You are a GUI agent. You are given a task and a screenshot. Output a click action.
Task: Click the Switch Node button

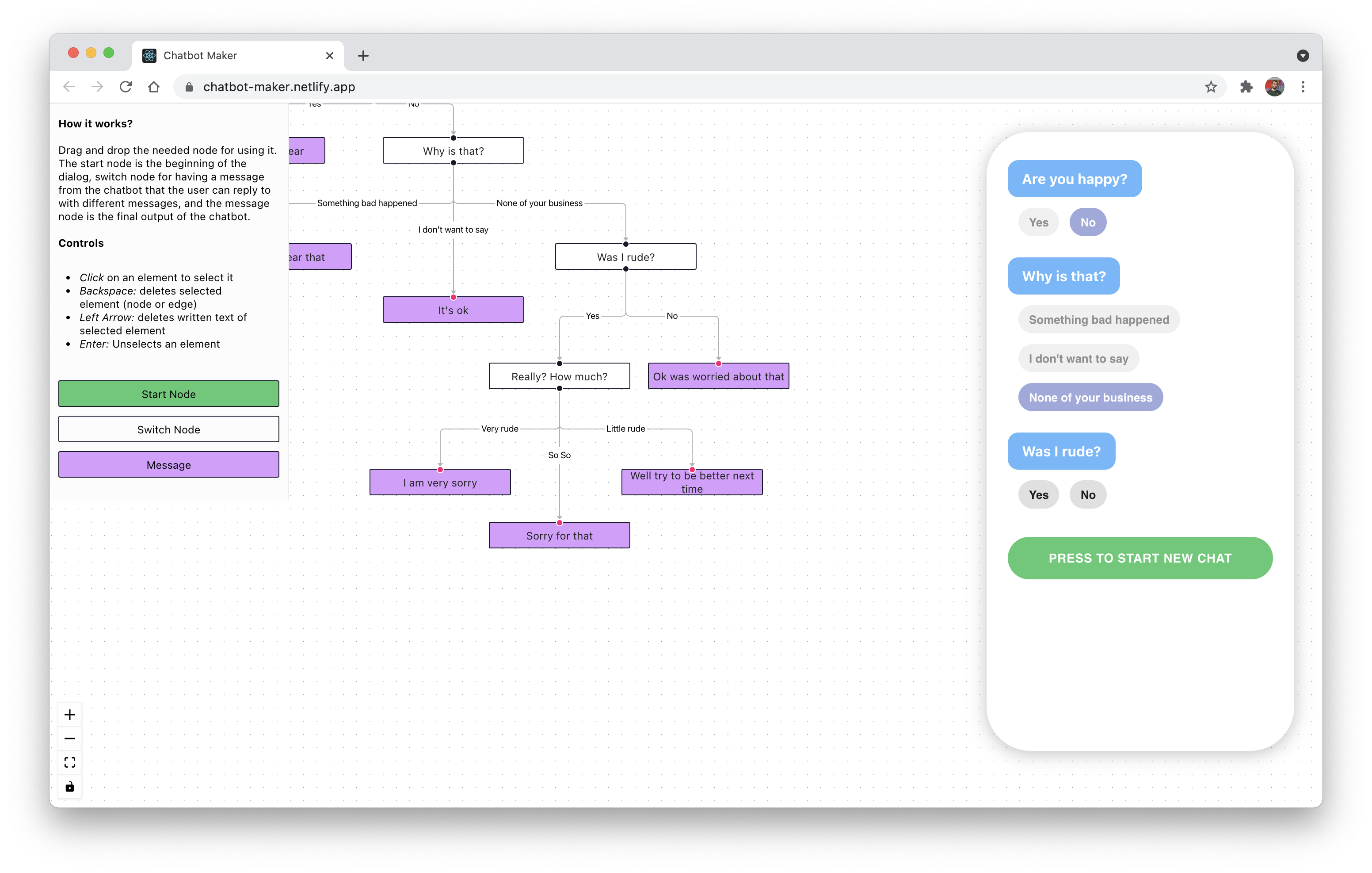tap(169, 429)
